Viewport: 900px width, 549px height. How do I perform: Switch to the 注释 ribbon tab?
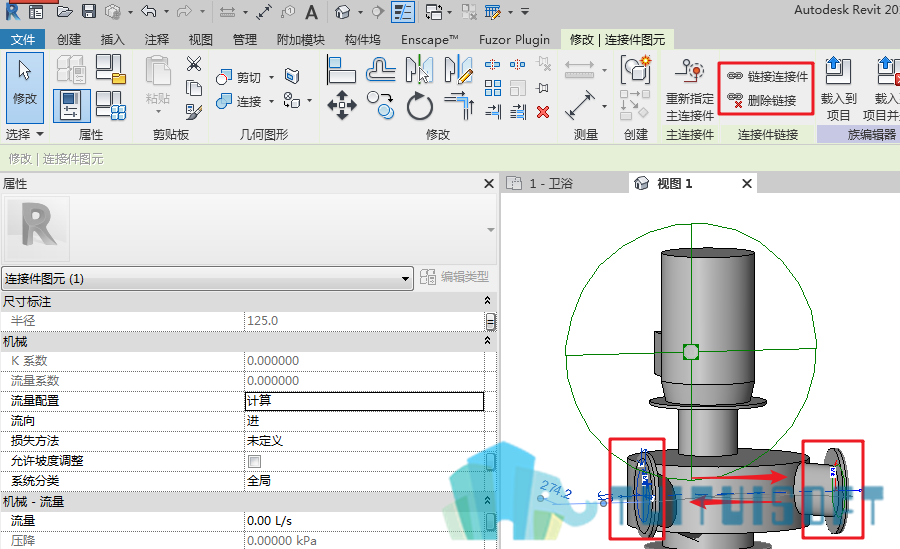tap(157, 40)
